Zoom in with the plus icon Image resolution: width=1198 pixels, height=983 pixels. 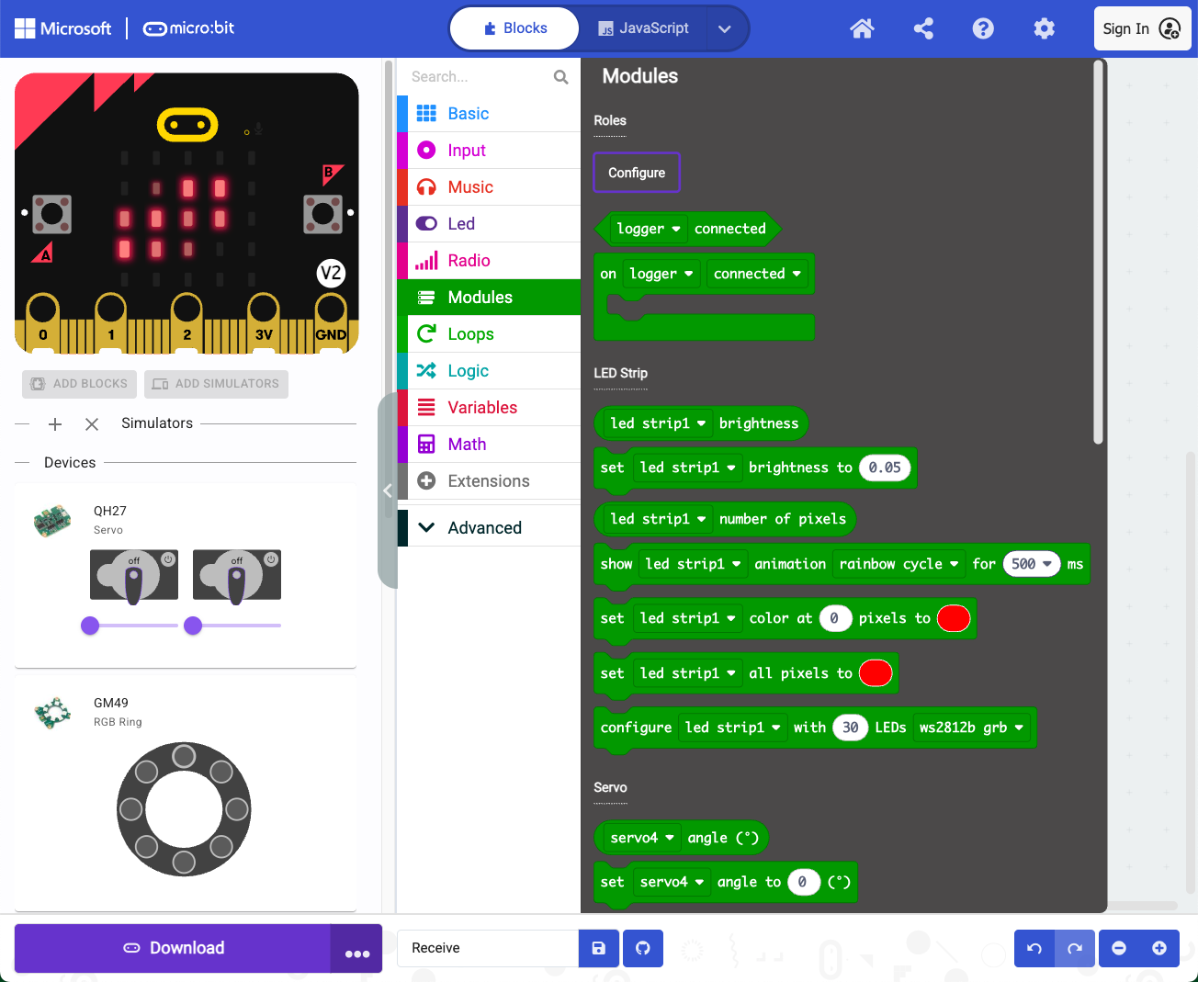1159,948
